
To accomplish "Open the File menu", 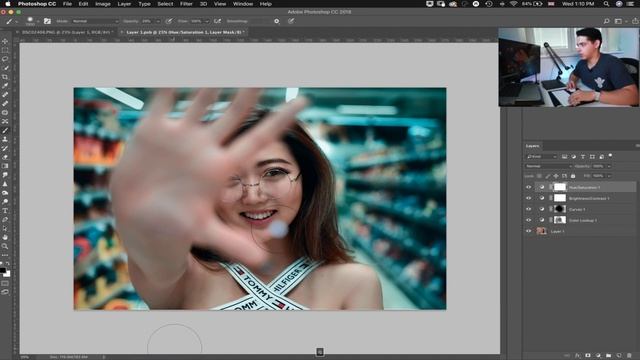I will [67, 4].
